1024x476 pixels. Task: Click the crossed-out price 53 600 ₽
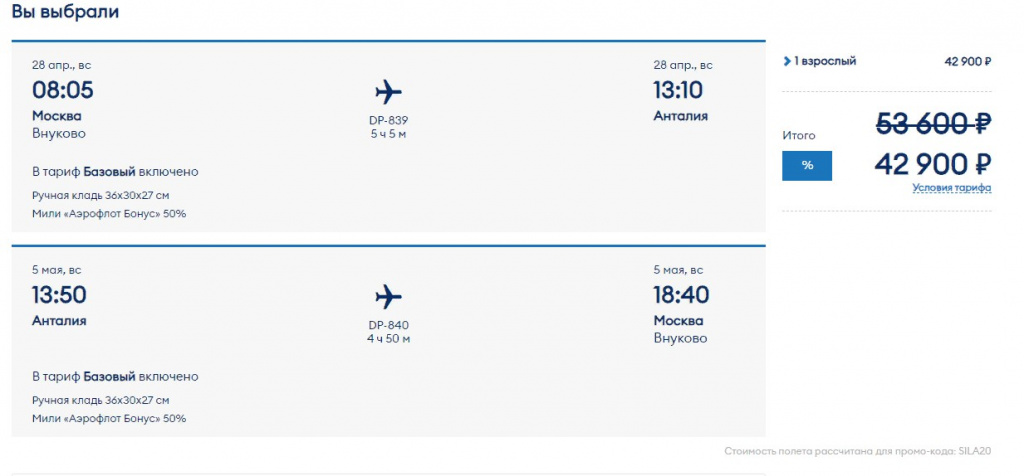(933, 124)
